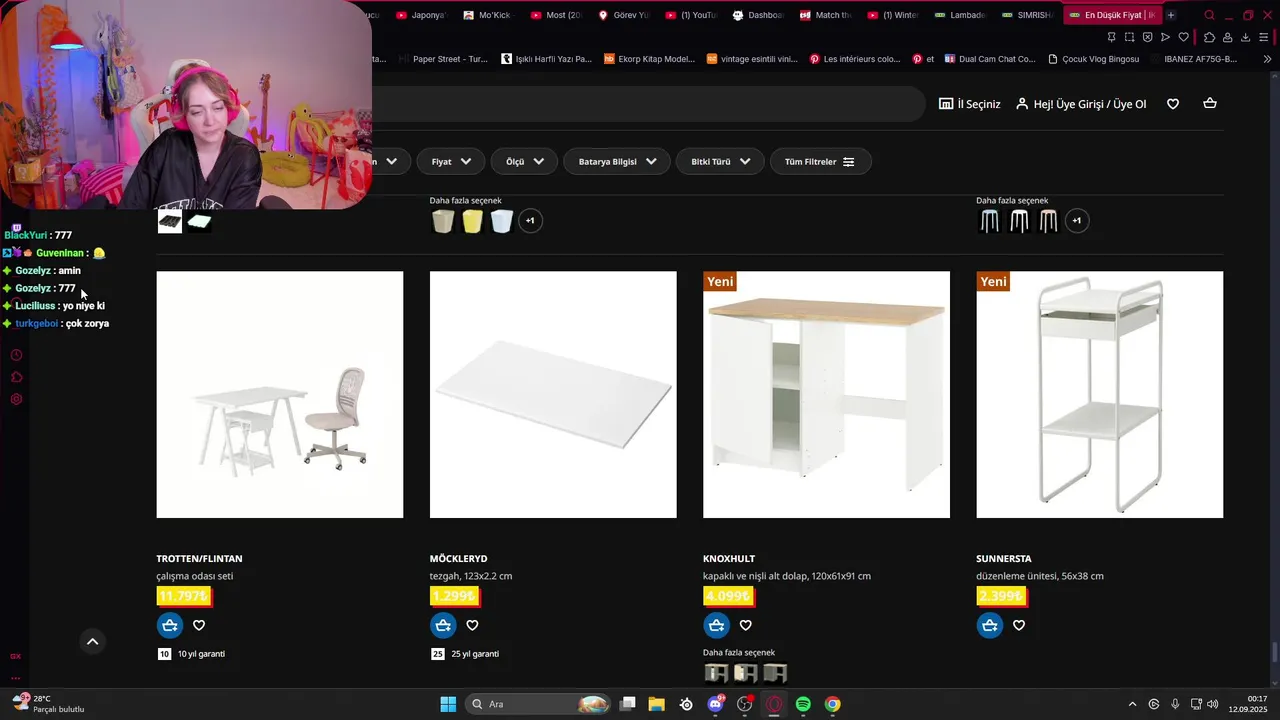Favorite the TROTTEN/FLINTAN heart icon
The width and height of the screenshot is (1280, 720).
199,625
